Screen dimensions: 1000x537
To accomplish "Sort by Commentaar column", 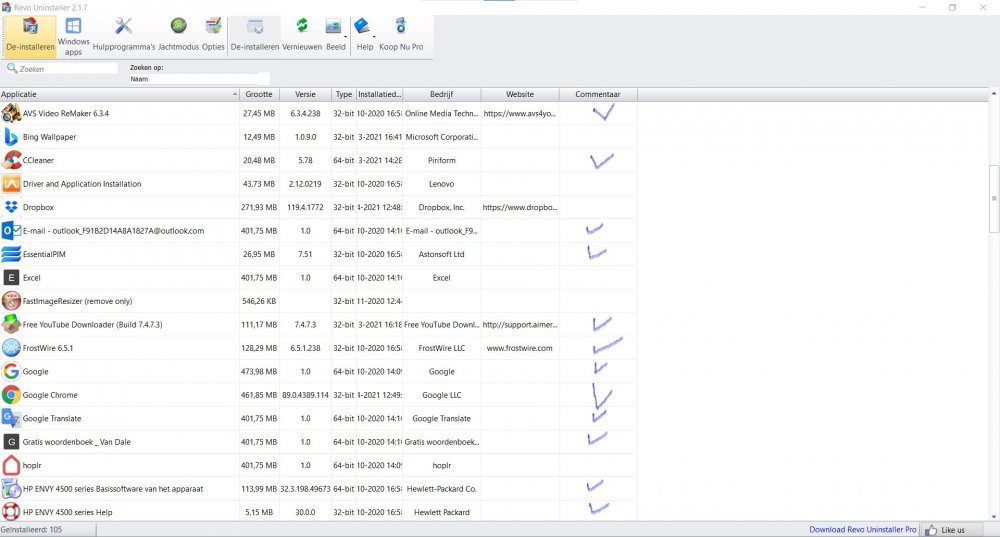I will tap(598, 94).
